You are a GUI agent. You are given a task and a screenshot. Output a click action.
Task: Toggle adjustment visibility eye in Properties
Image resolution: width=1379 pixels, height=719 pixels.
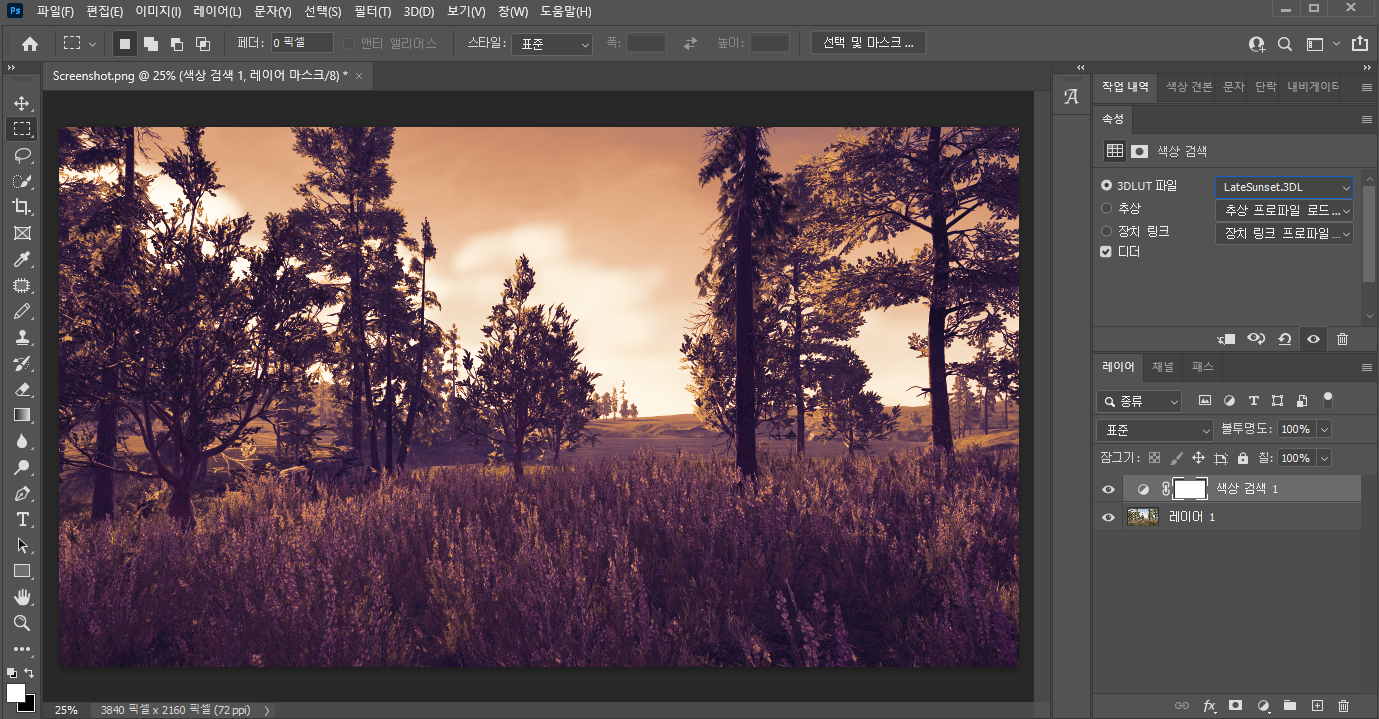tap(1313, 339)
